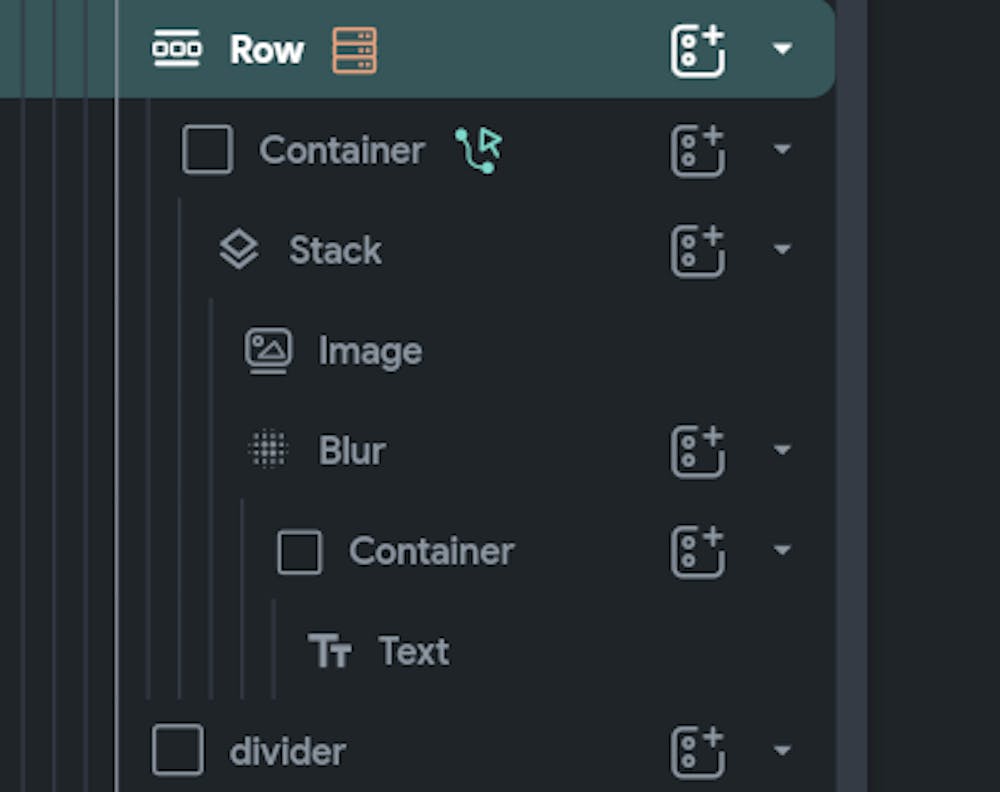The width and height of the screenshot is (1000, 792).
Task: Select the divider item in the tree
Action: point(287,750)
